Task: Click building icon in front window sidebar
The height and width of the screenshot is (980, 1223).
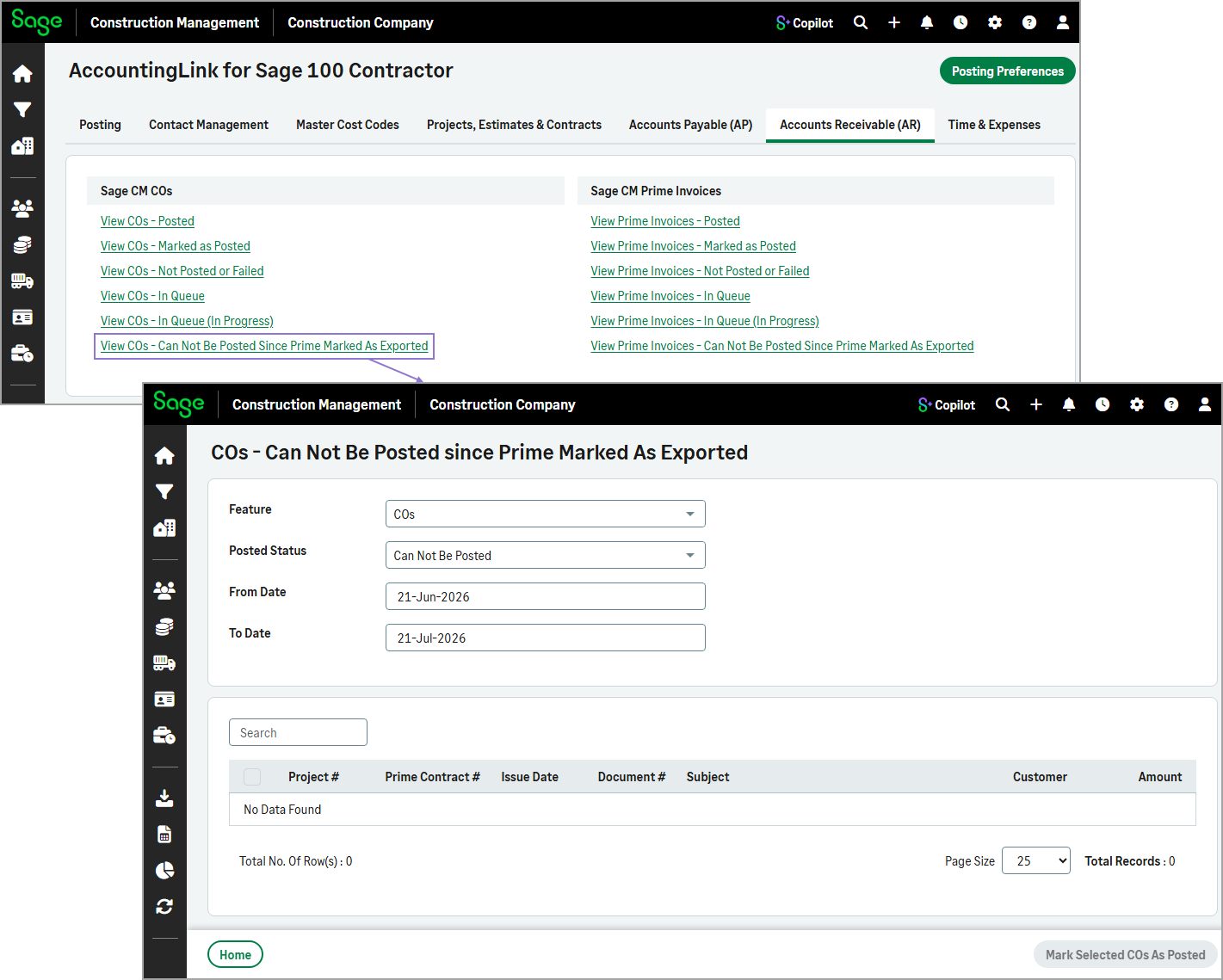Action: click(164, 528)
